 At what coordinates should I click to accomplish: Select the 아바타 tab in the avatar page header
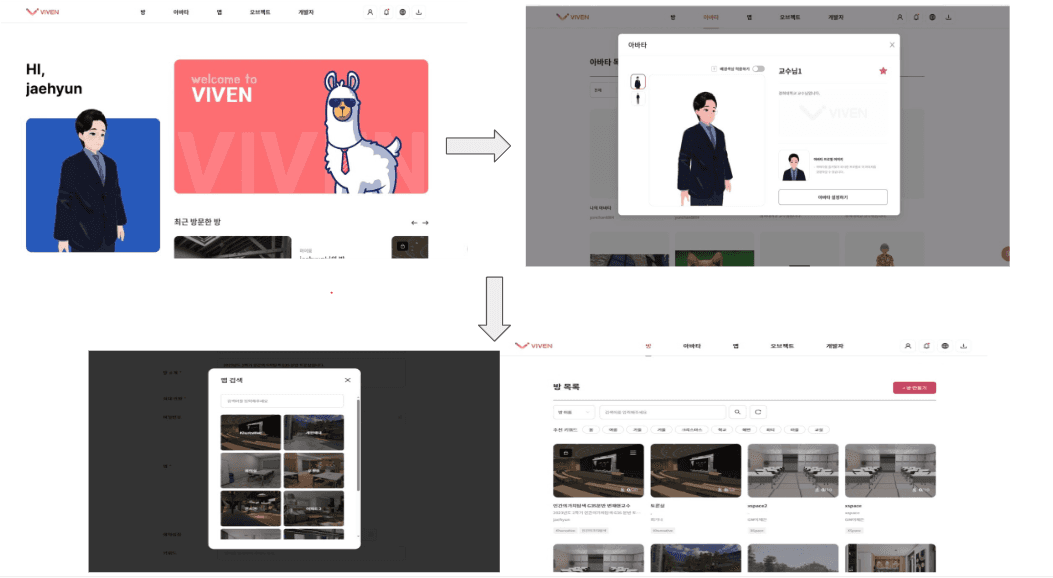(x=711, y=17)
